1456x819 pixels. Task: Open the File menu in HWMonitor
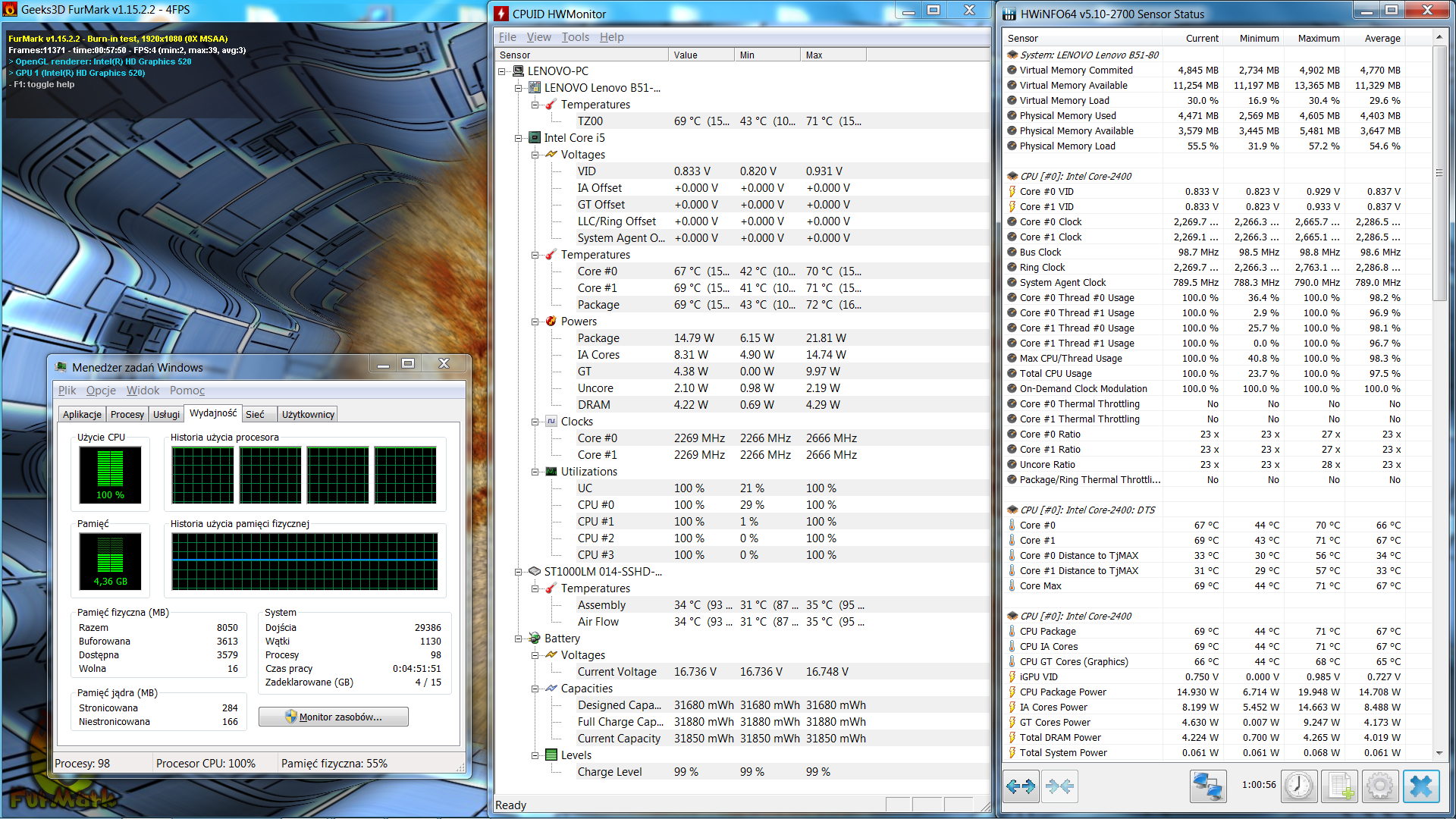507,37
